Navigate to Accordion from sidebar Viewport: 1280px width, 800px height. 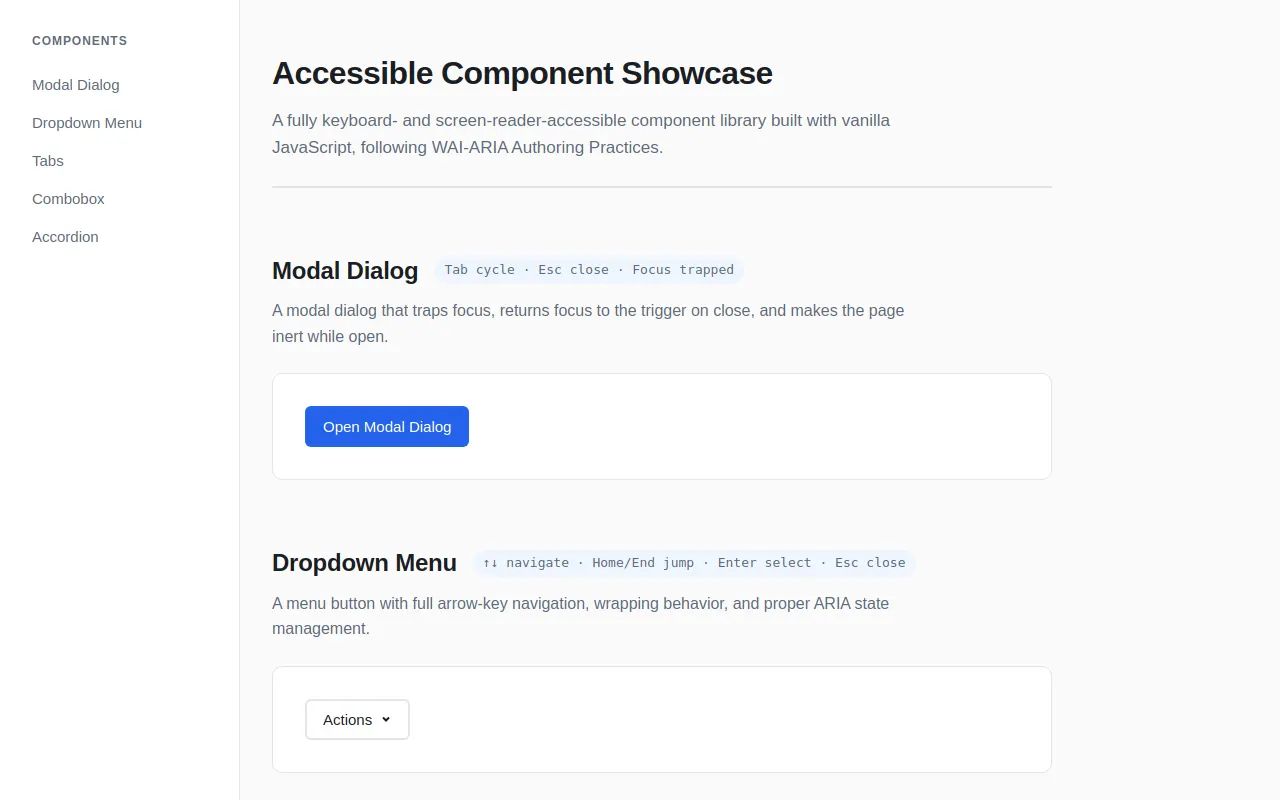point(65,237)
